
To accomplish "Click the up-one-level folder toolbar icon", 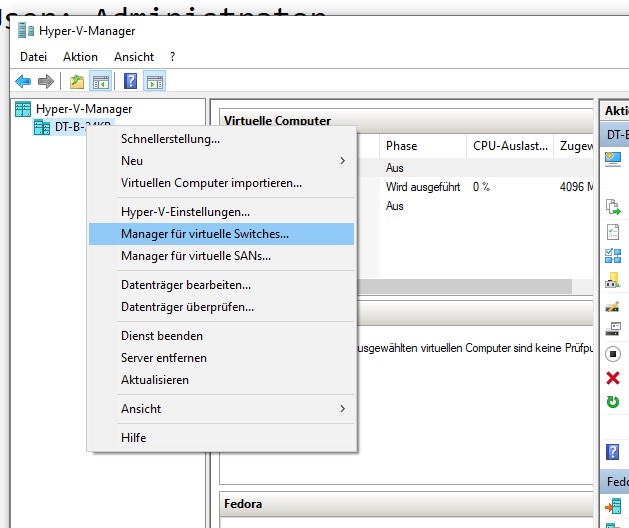I will 77,81.
